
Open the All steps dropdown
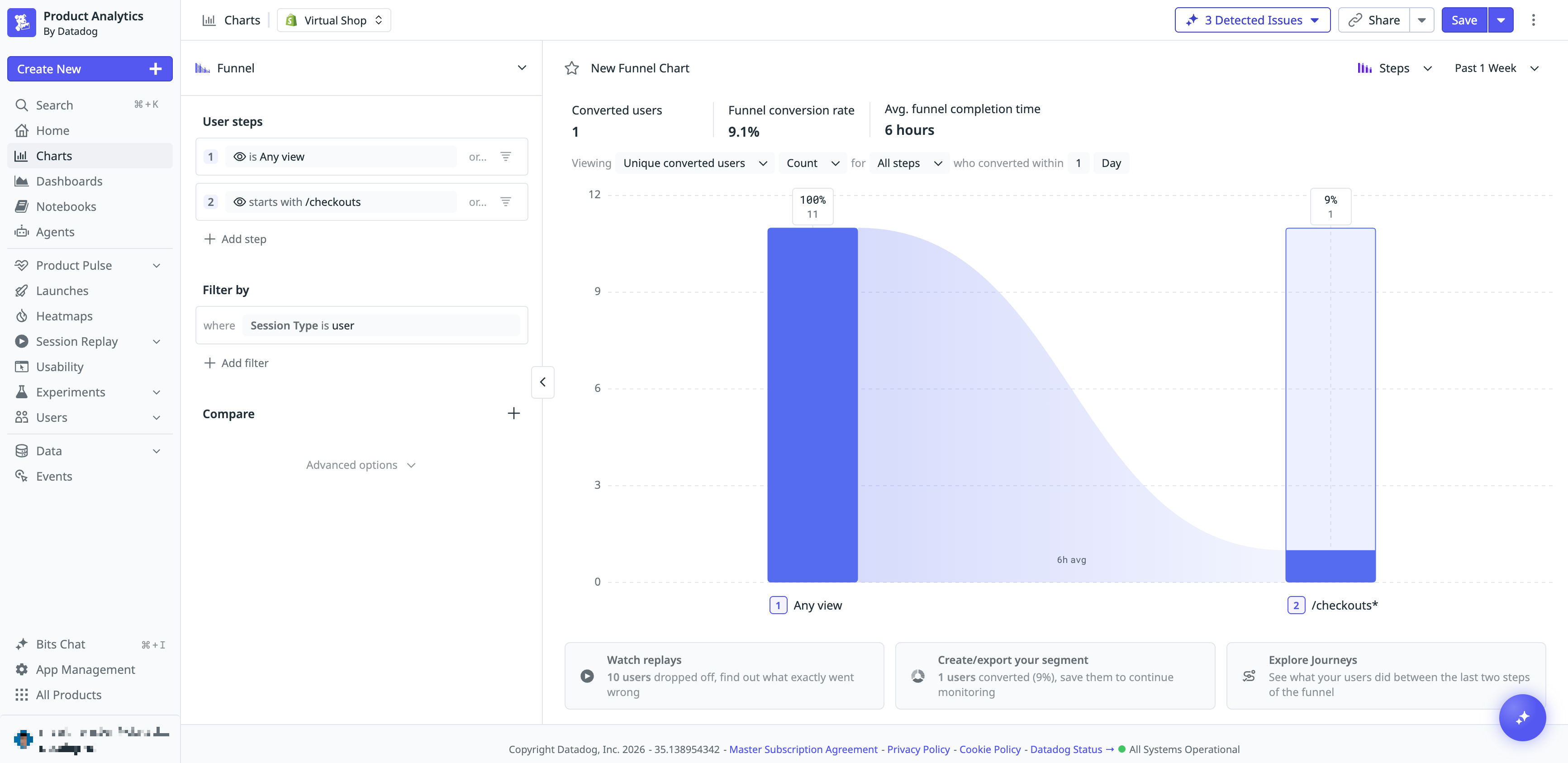[x=909, y=163]
